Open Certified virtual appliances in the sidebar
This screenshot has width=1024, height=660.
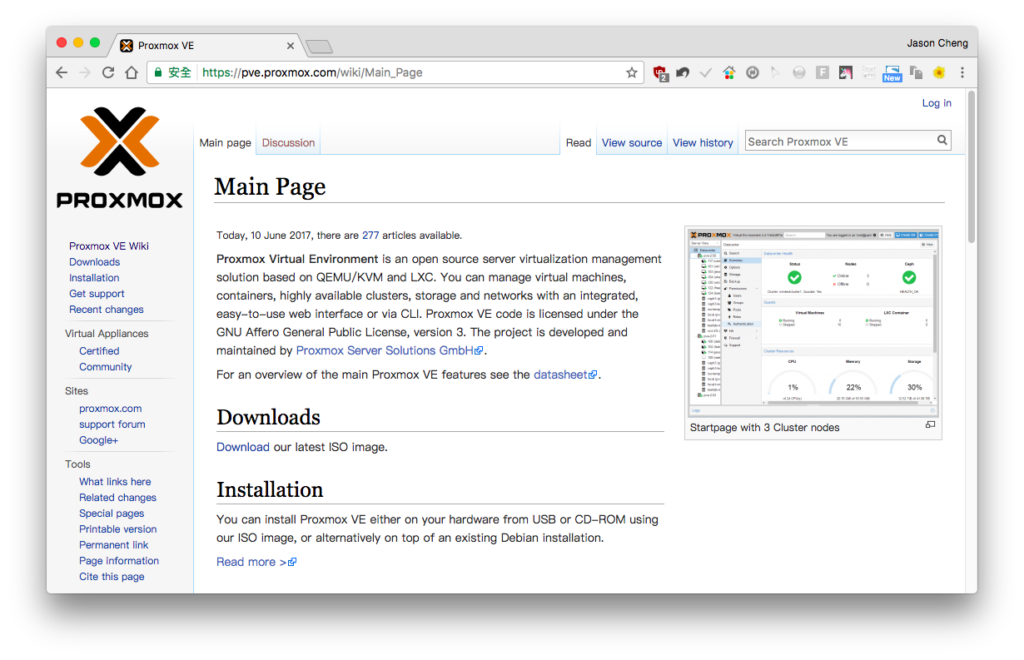click(x=99, y=351)
